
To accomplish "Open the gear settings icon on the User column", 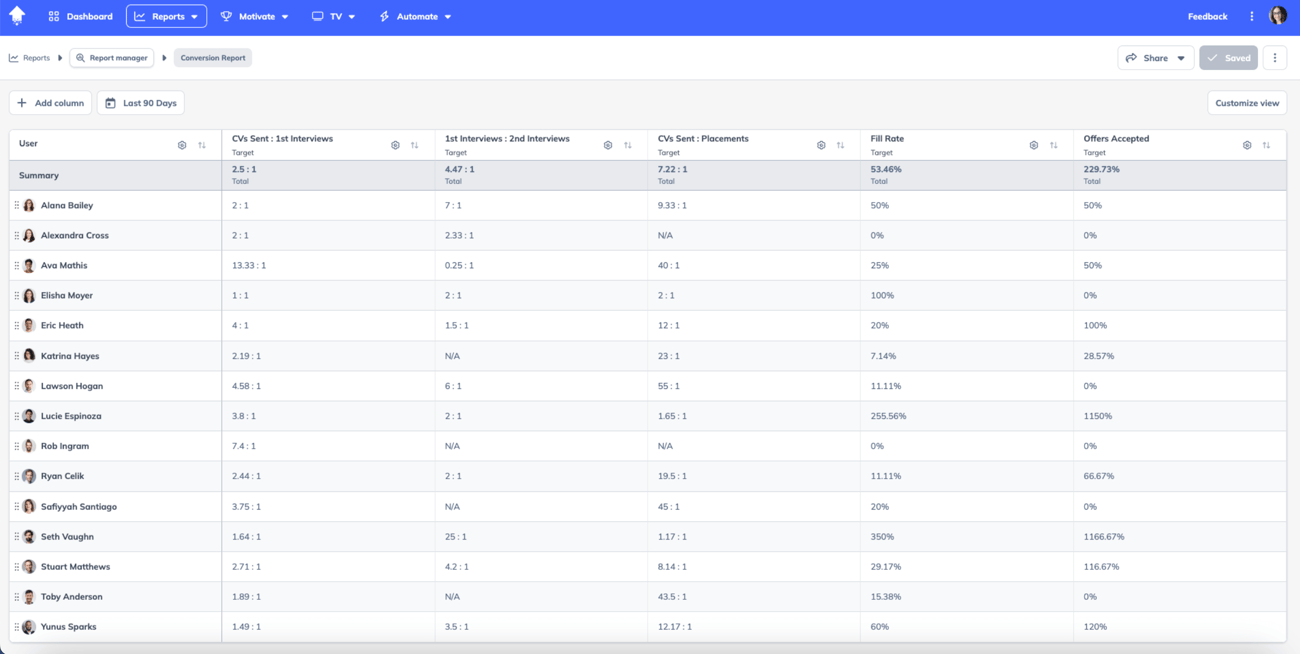I will (182, 144).
